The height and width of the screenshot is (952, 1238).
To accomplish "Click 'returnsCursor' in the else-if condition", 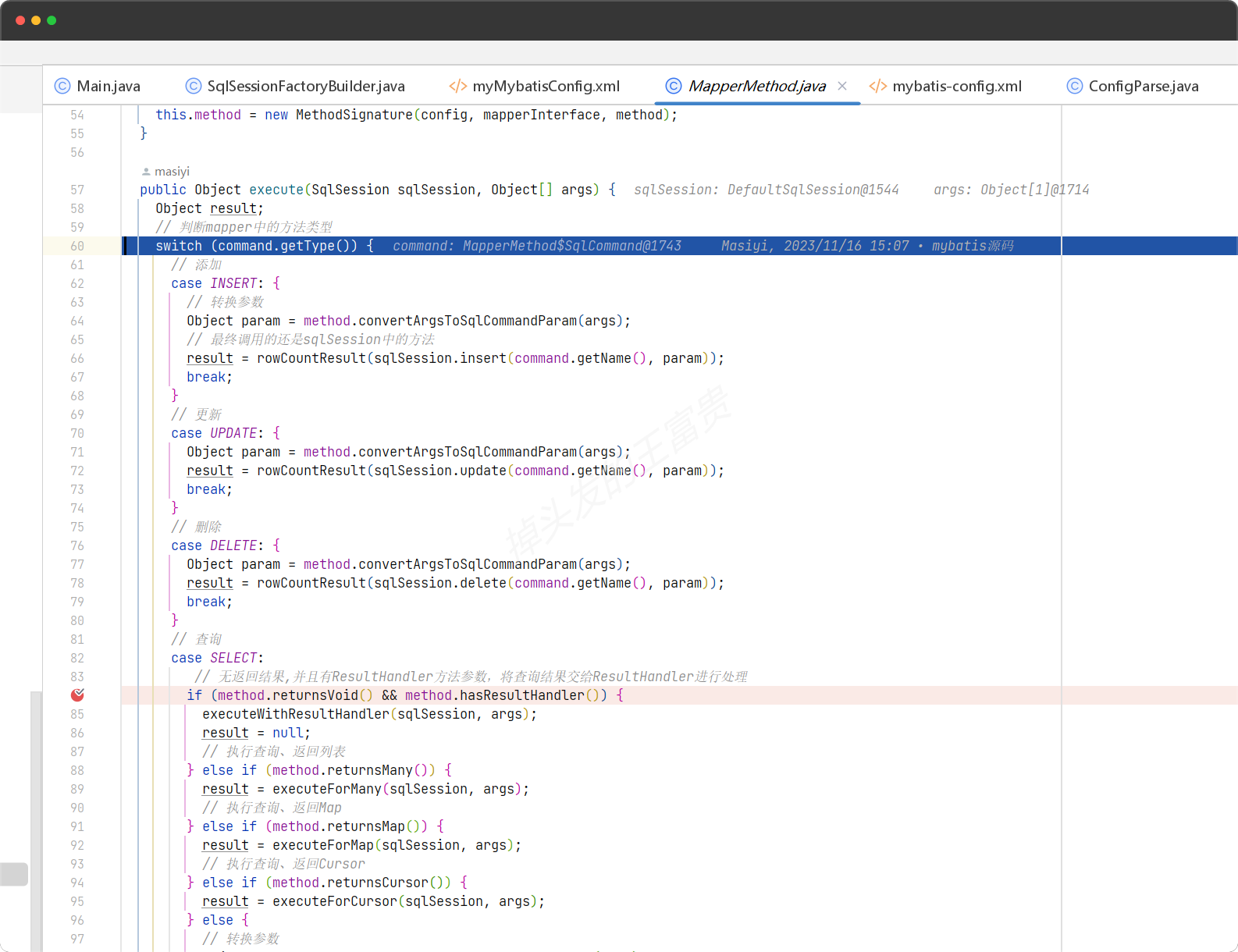I will (378, 883).
